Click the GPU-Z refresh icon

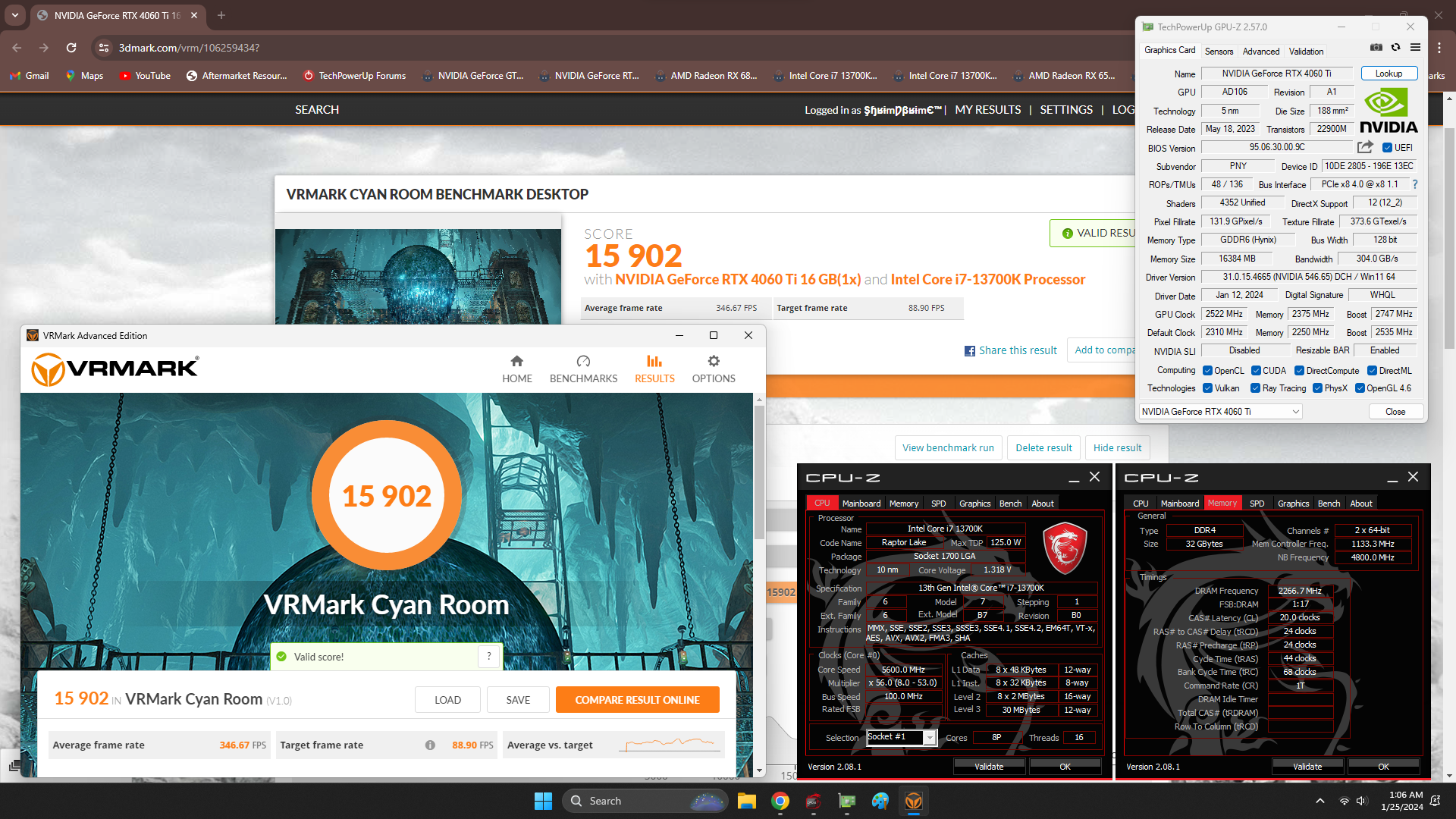pyautogui.click(x=1395, y=47)
